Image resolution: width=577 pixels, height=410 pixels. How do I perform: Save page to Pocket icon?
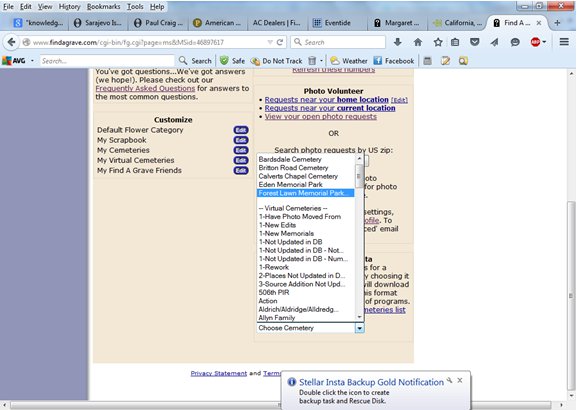click(x=475, y=42)
